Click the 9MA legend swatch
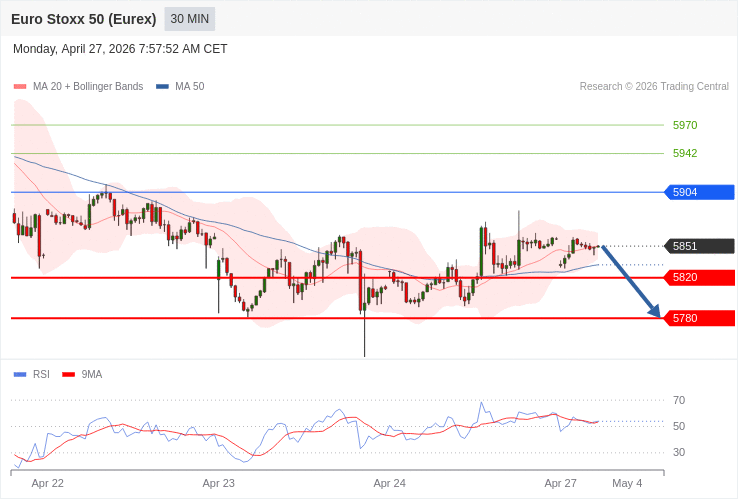Screen dimensions: 738x500 68,375
